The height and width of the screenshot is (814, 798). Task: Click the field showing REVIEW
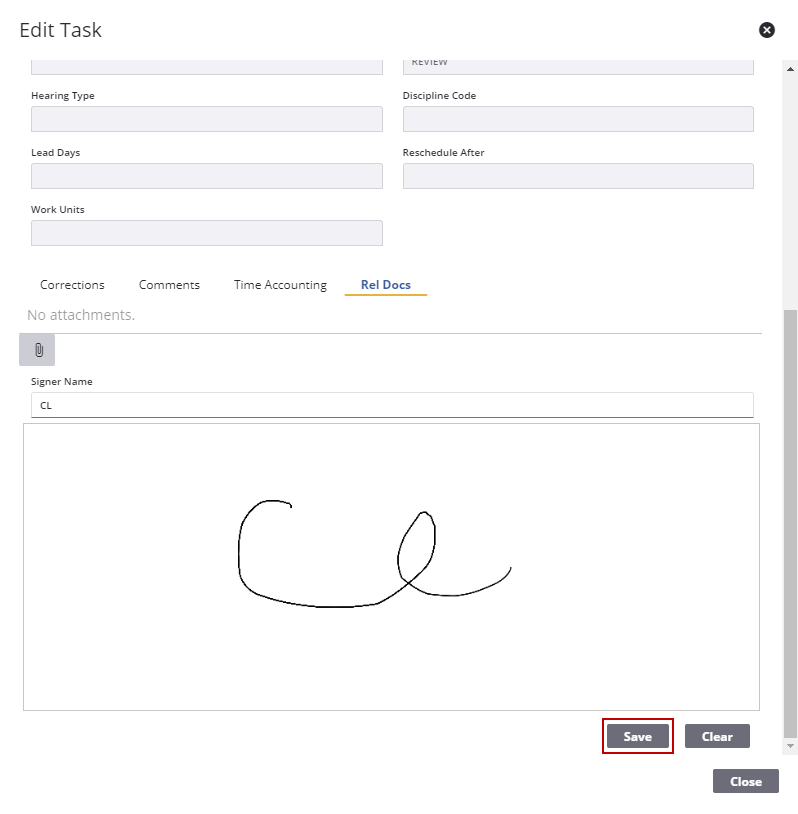578,65
